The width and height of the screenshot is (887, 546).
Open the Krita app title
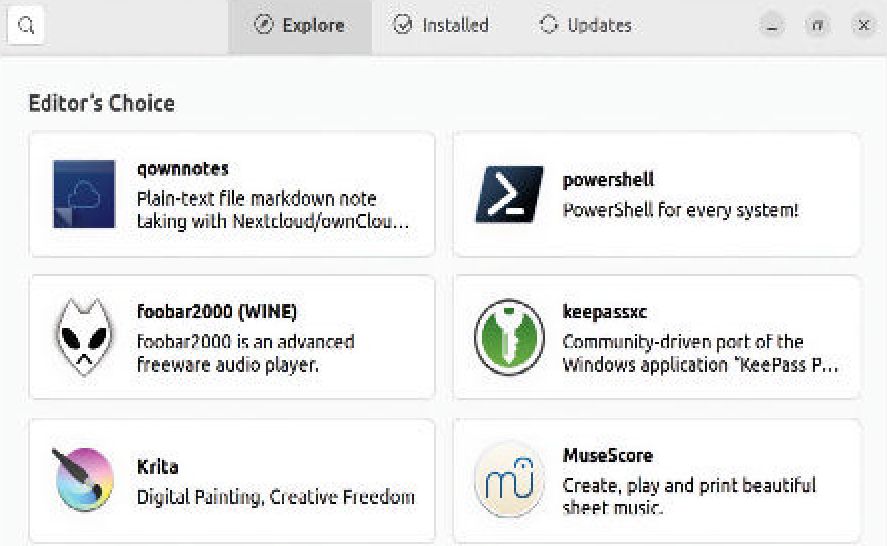(x=158, y=467)
